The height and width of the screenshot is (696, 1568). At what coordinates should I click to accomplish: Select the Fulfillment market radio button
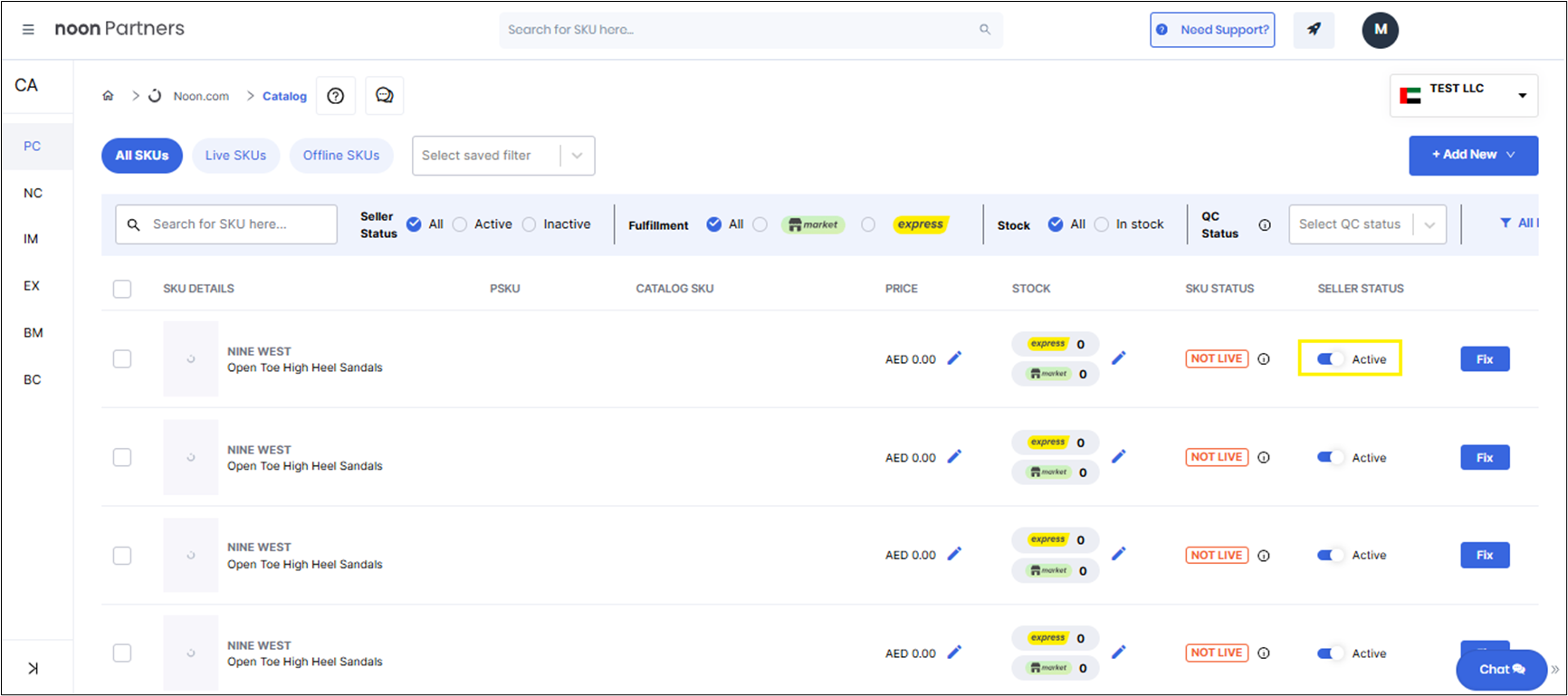(x=760, y=224)
